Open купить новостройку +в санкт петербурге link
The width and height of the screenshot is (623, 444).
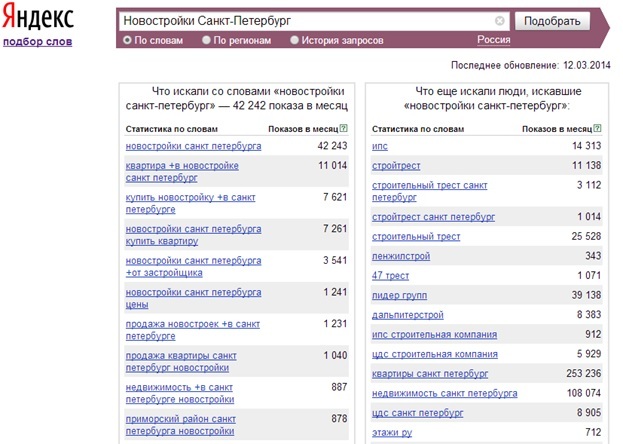(x=190, y=203)
